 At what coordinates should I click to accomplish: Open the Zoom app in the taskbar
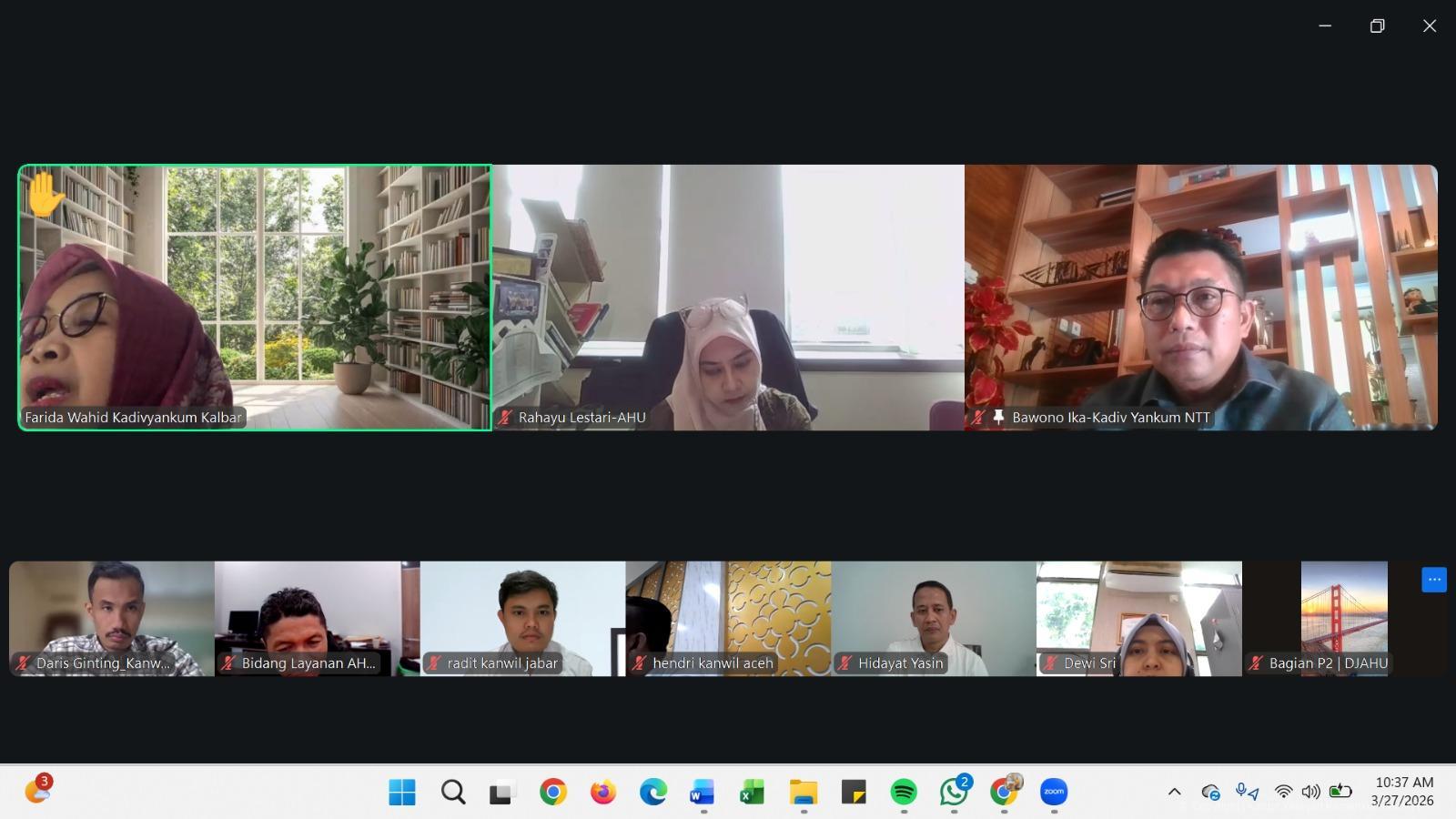(1053, 792)
